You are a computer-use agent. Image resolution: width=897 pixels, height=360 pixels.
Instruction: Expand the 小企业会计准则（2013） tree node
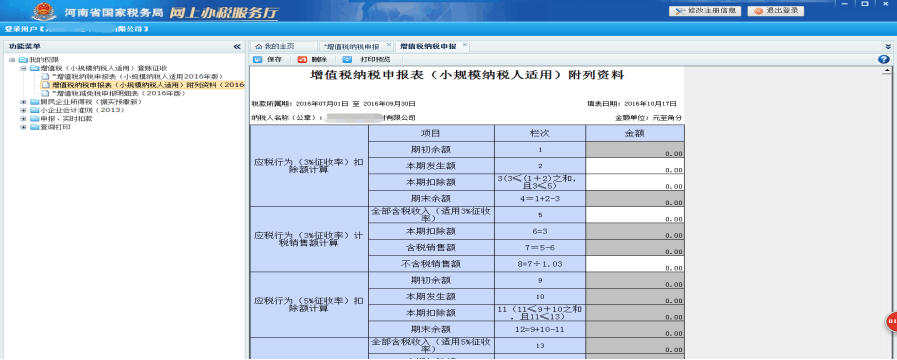coord(23,110)
